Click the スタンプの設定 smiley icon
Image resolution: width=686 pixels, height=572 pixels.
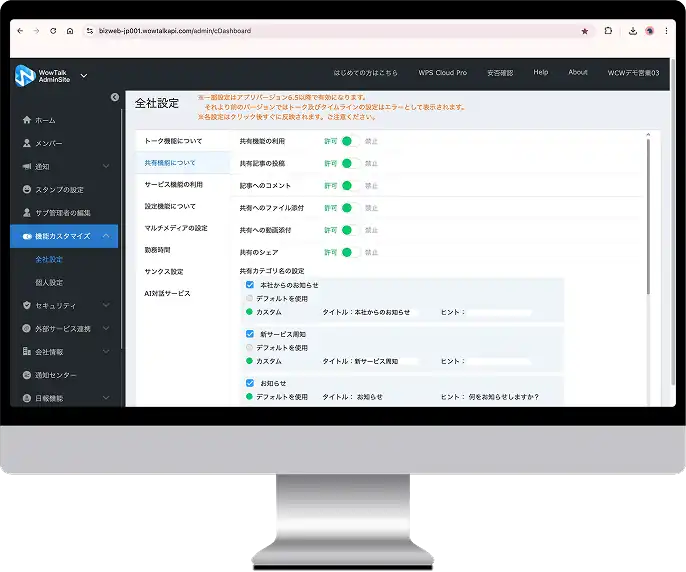tap(27, 189)
